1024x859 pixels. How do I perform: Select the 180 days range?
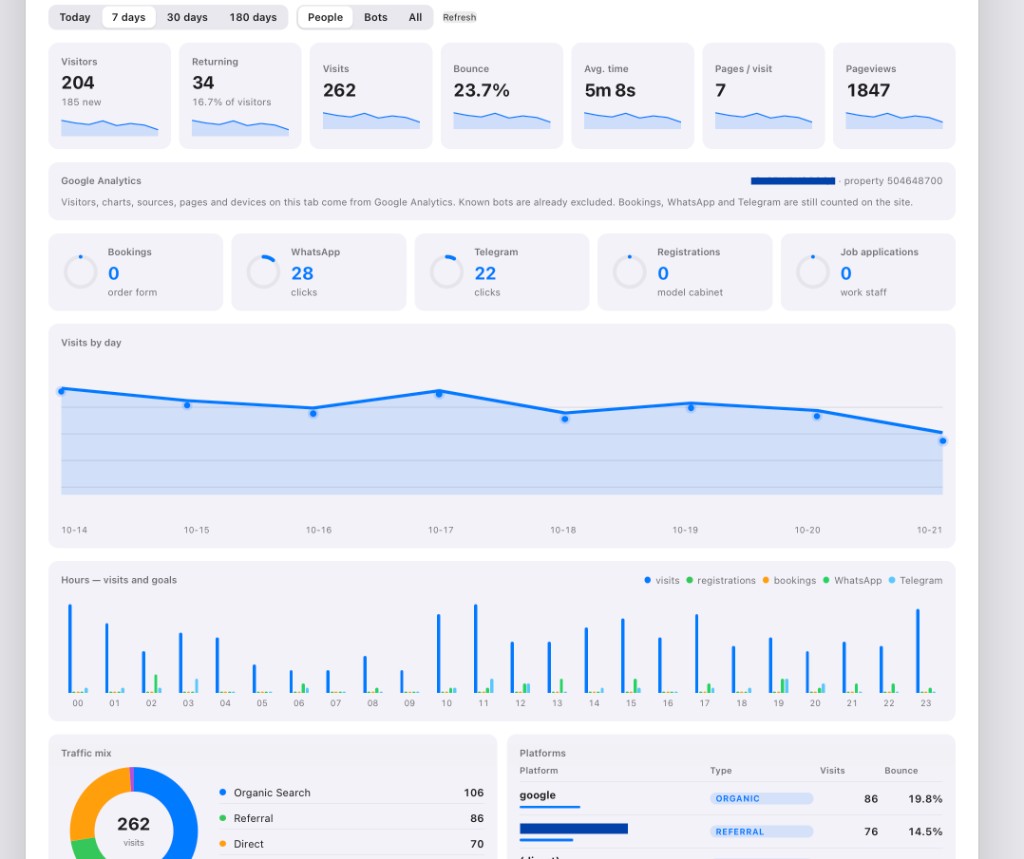[x=253, y=17]
